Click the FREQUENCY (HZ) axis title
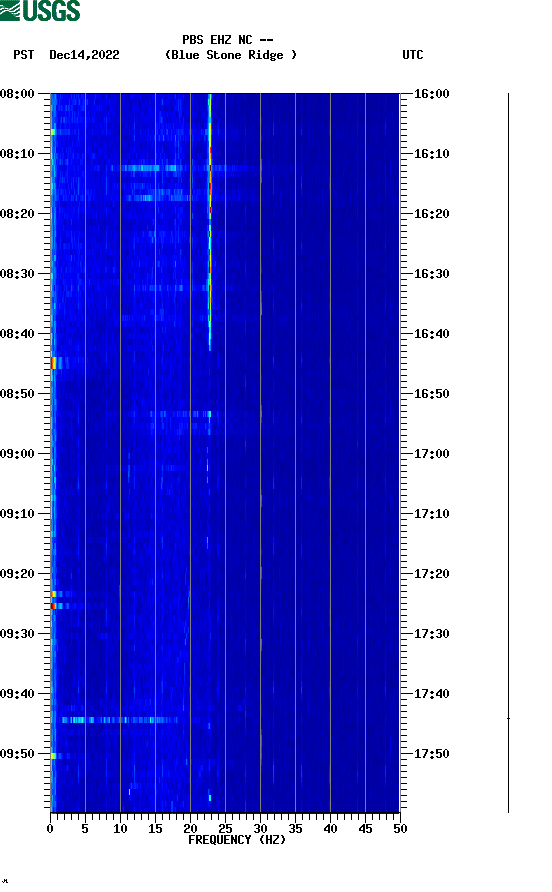This screenshot has height=892, width=552. pos(237,840)
